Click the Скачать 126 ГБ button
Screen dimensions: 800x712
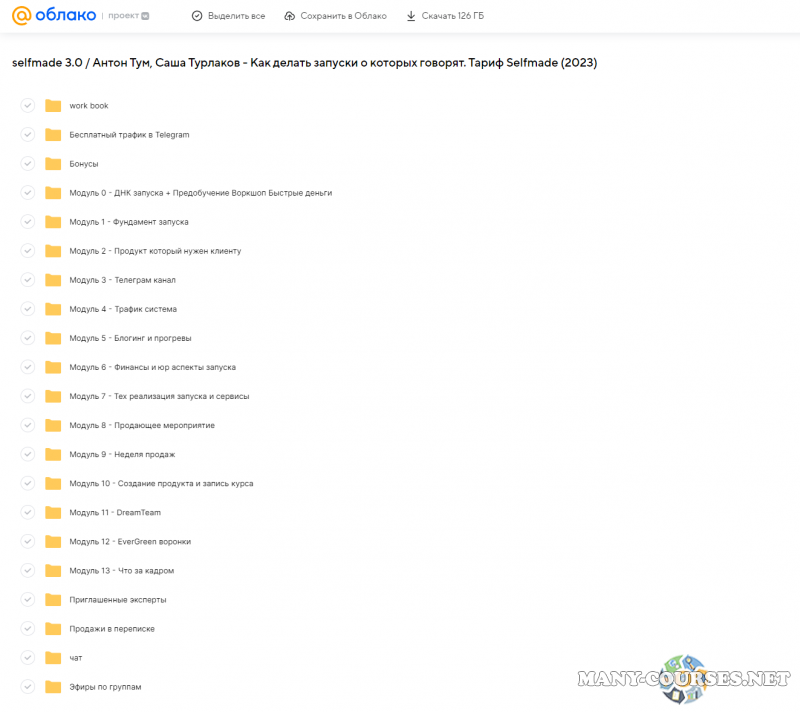pyautogui.click(x=444, y=17)
